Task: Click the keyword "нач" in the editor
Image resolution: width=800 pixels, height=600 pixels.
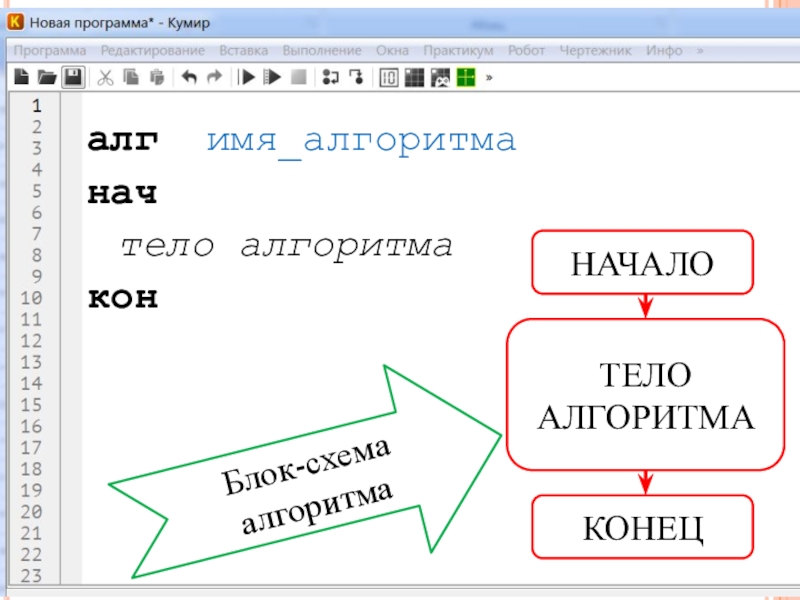Action: click(x=122, y=193)
